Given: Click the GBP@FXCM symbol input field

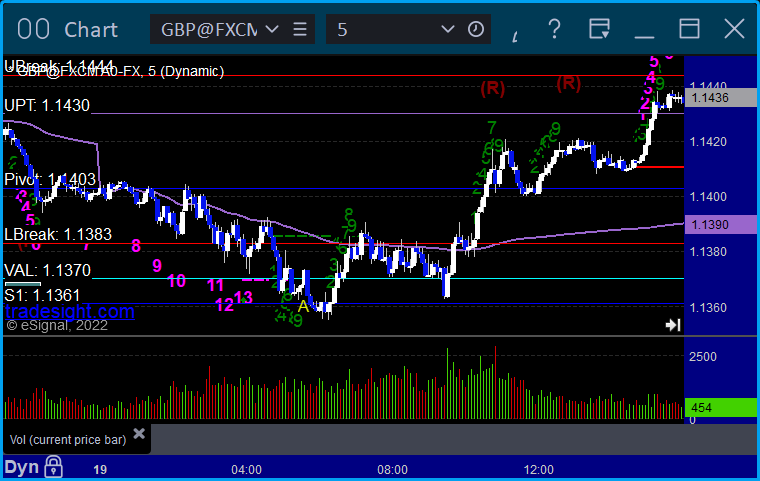Looking at the screenshot, I should click(209, 29).
